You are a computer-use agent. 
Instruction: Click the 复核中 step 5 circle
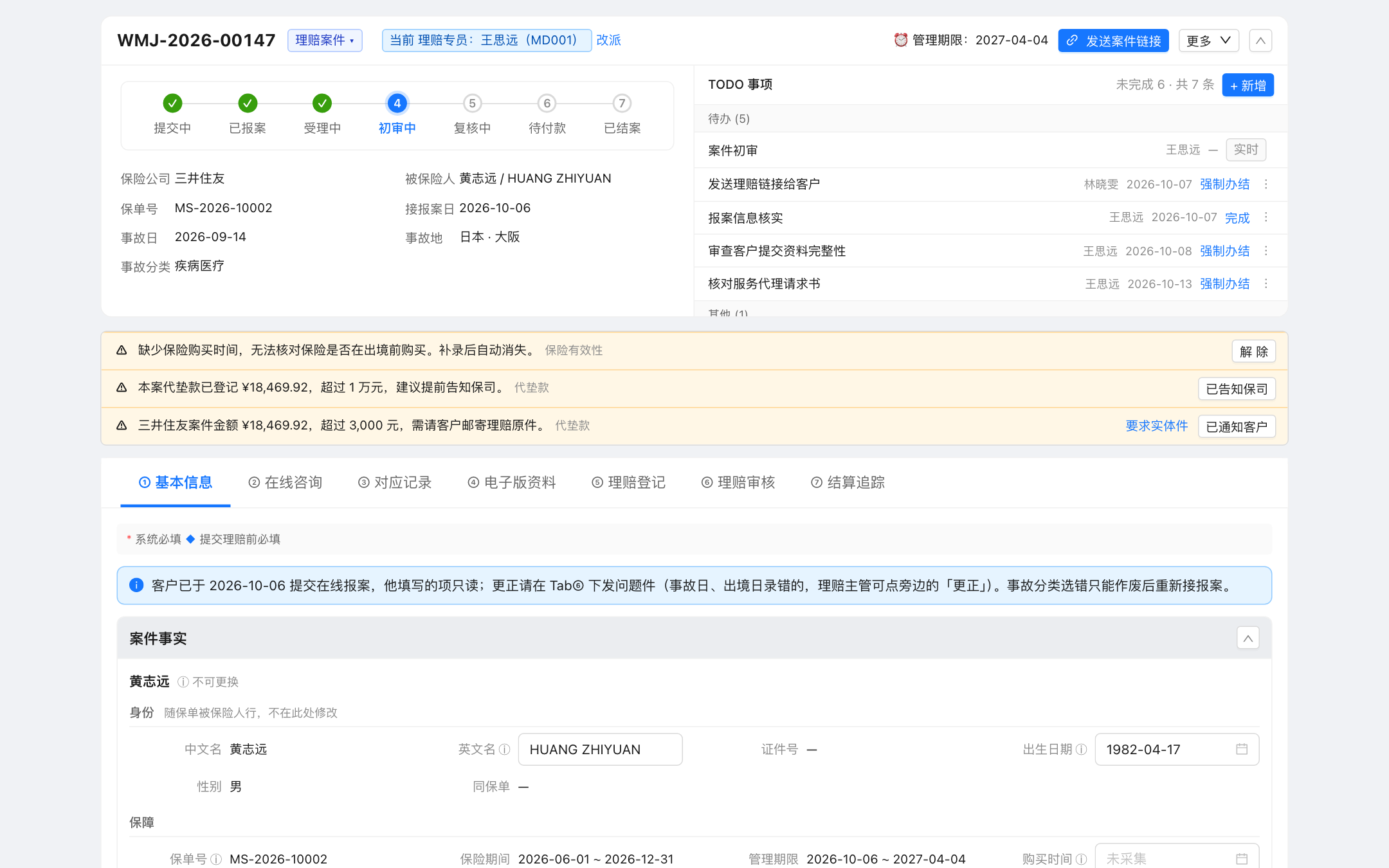pyautogui.click(x=472, y=103)
